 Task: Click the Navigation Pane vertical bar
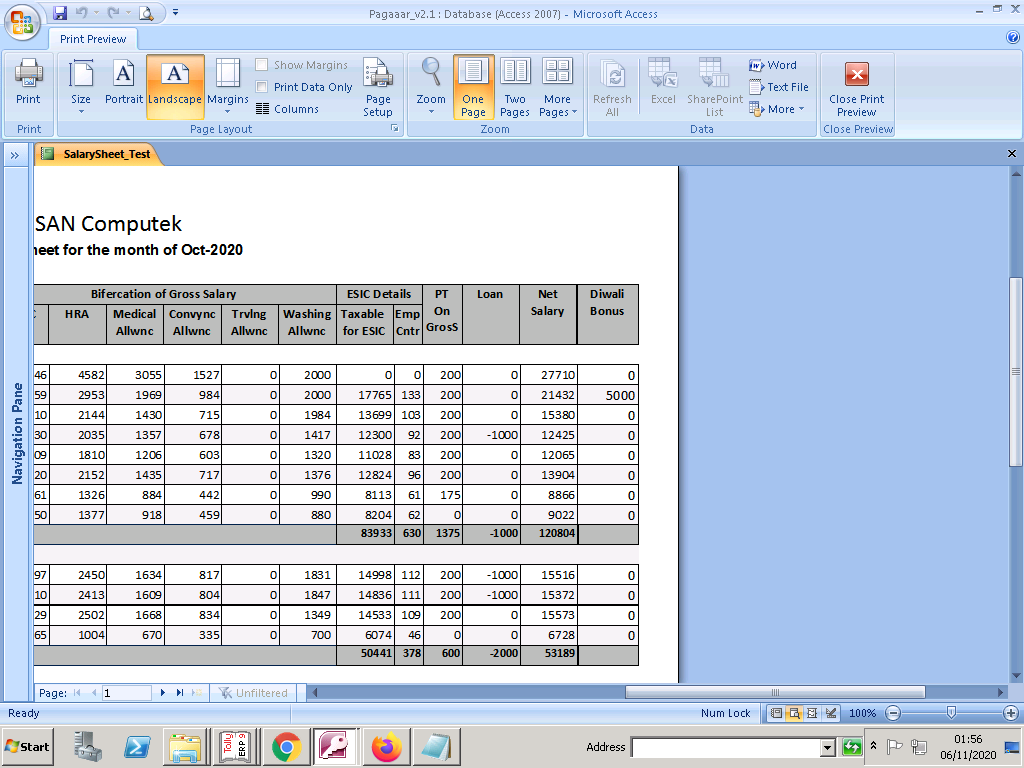pos(17,433)
